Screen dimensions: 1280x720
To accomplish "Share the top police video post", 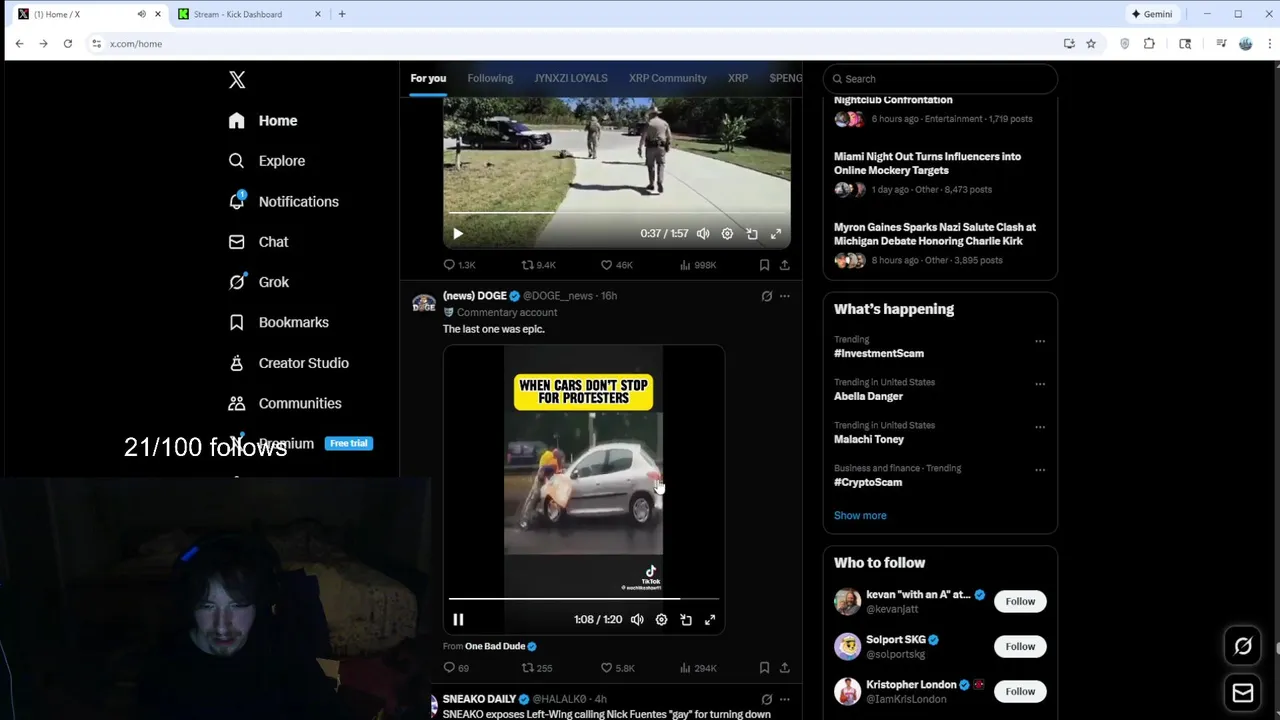I will pos(785,265).
